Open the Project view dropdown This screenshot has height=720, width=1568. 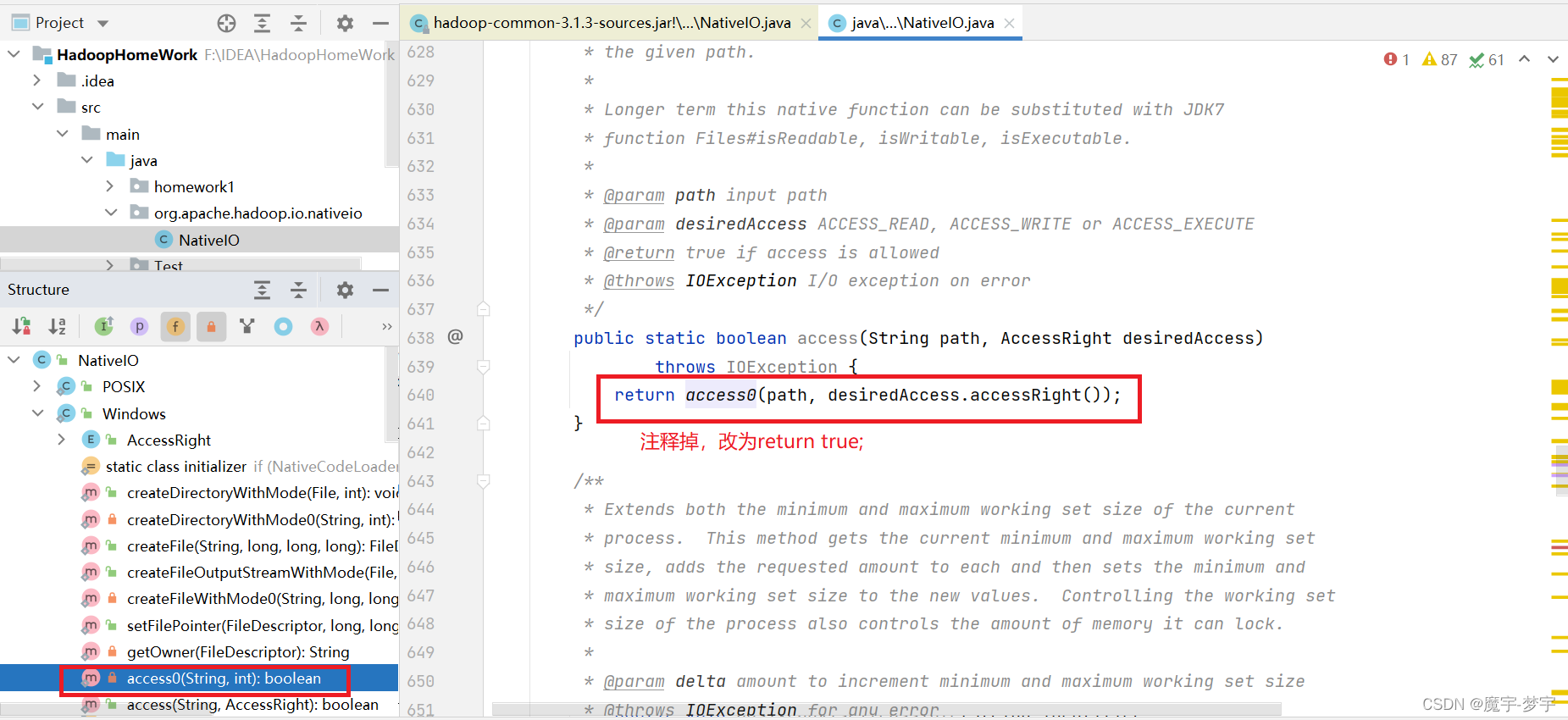103,24
